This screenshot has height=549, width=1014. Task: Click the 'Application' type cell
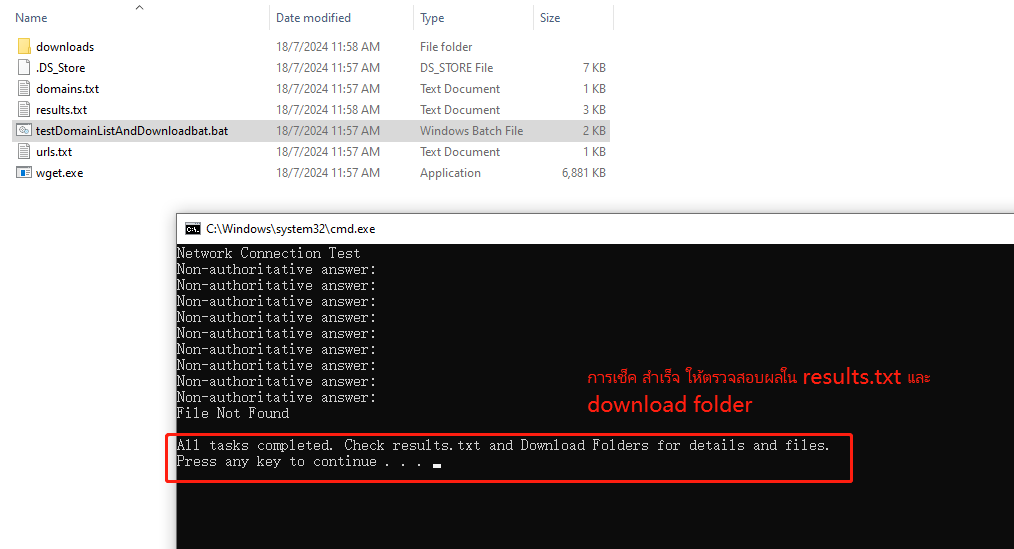pyautogui.click(x=450, y=173)
